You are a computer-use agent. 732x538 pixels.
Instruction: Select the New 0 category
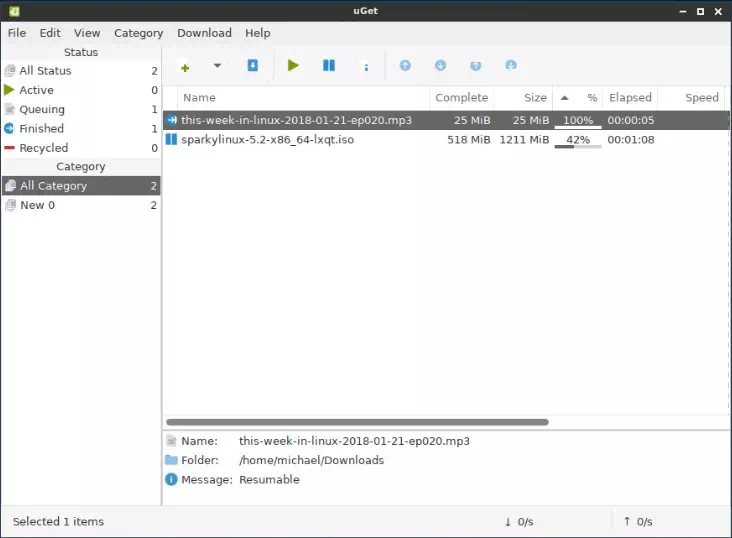click(37, 205)
